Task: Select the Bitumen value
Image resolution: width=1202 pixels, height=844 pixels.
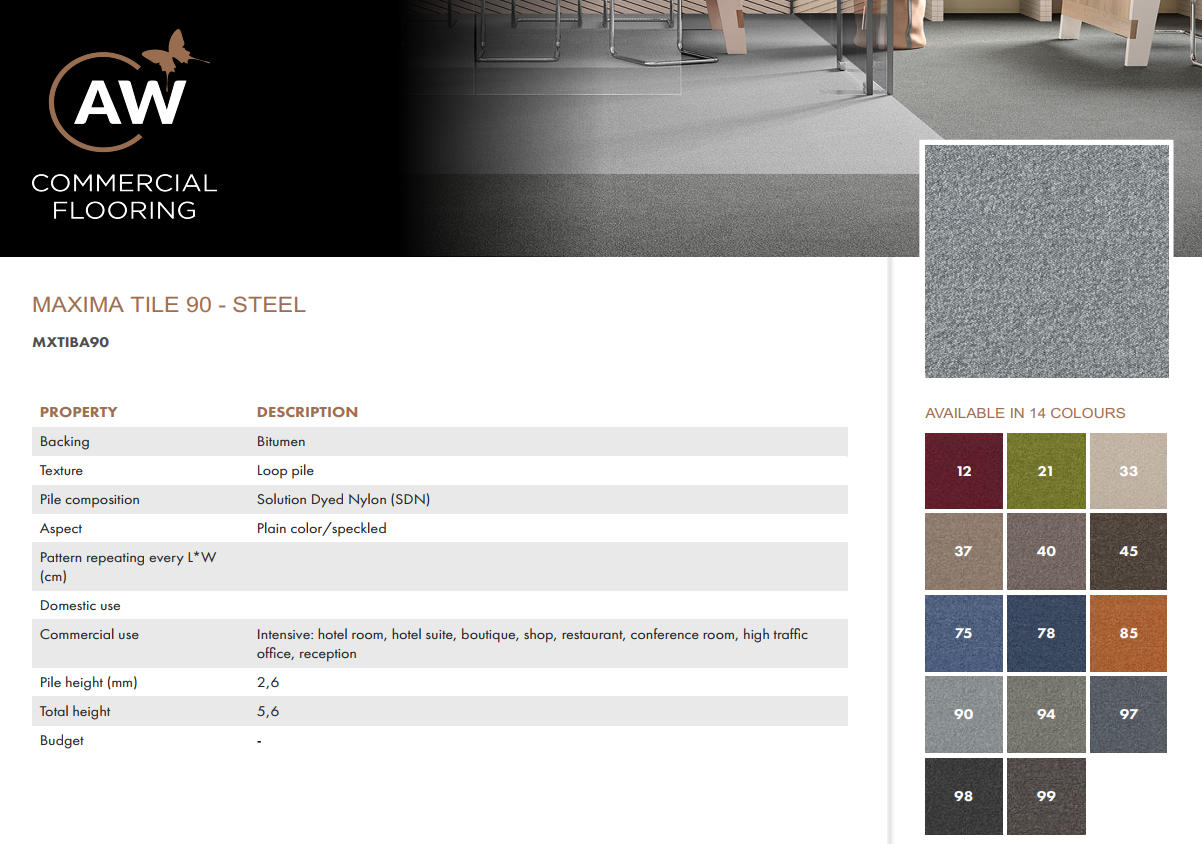Action: [281, 441]
